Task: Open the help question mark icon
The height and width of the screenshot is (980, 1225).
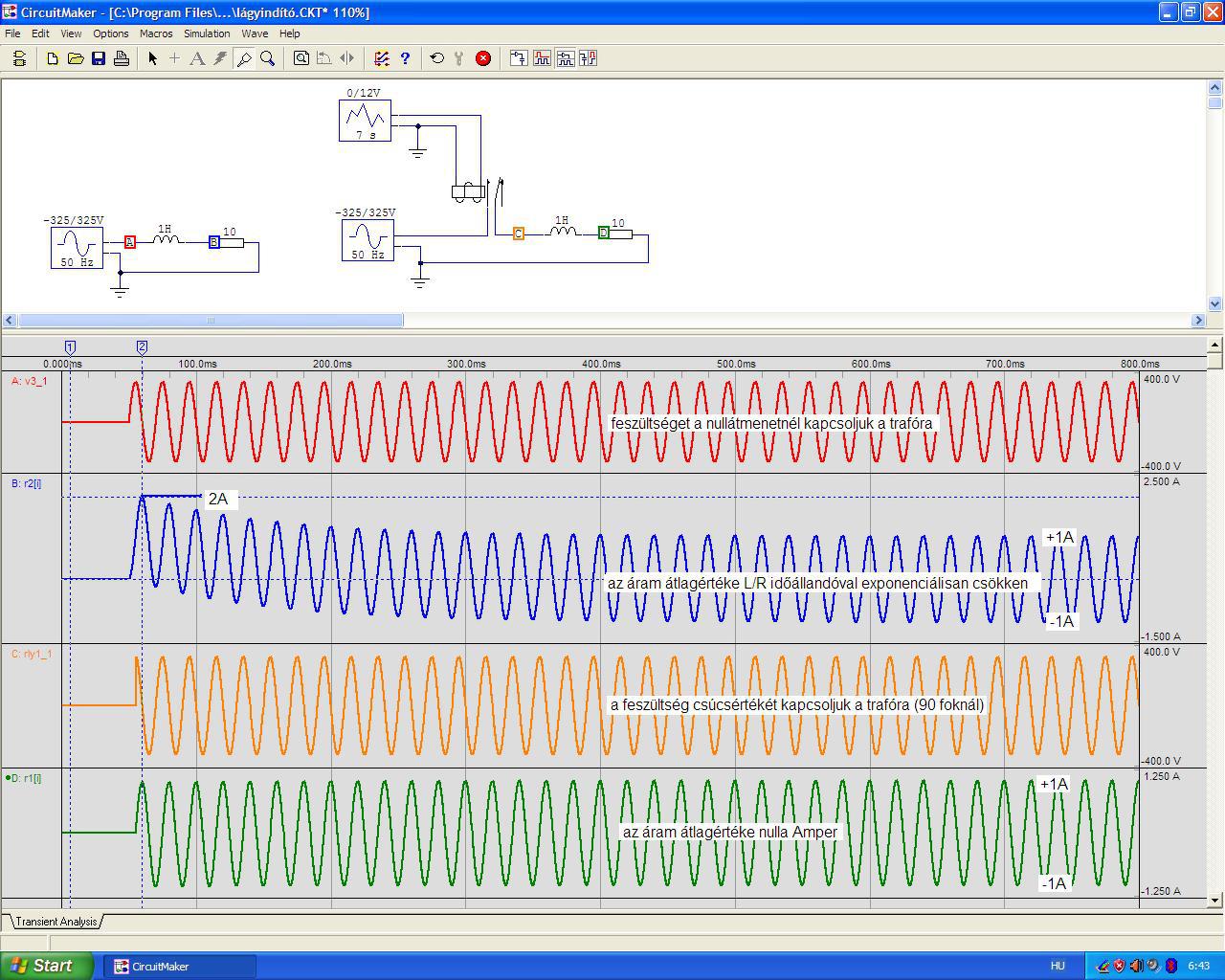Action: 405,58
